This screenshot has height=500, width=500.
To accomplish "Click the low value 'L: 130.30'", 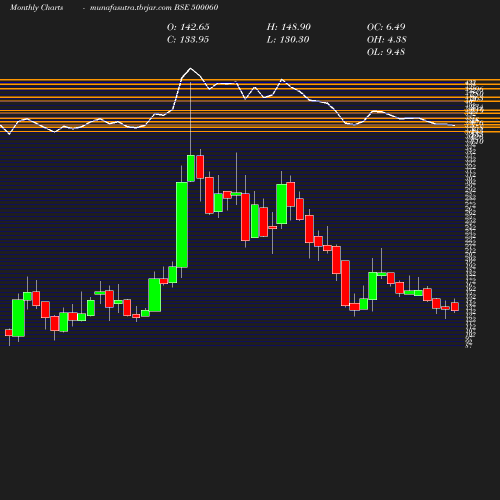I will (288, 40).
